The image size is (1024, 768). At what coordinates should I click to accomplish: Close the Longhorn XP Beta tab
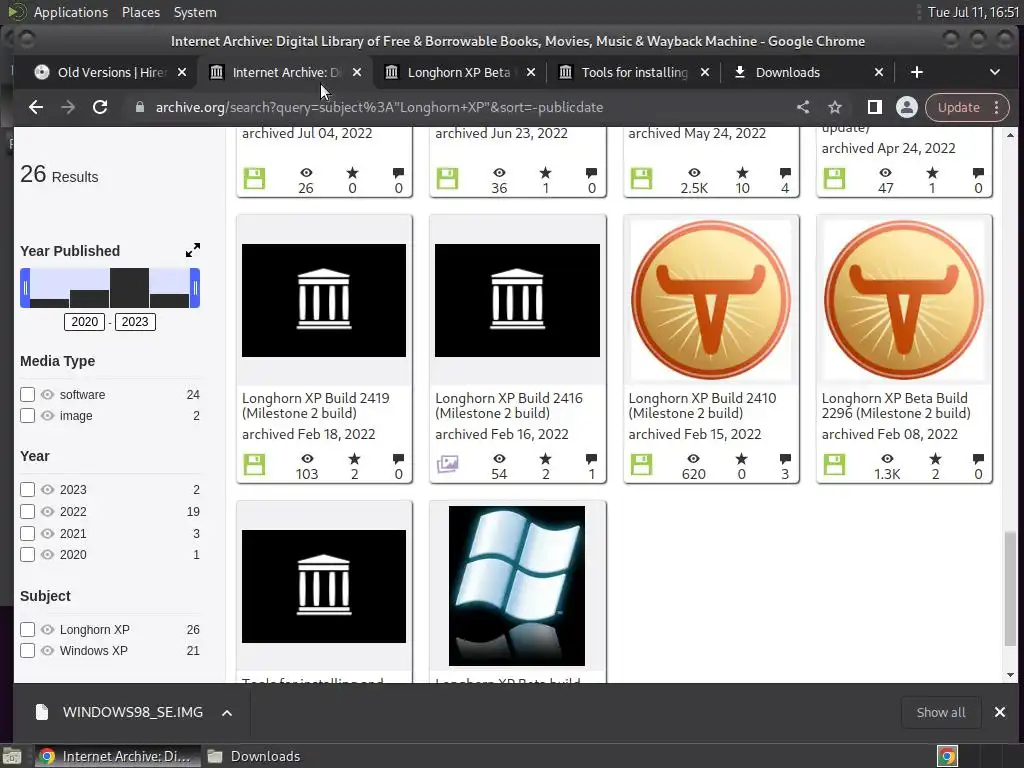click(531, 72)
